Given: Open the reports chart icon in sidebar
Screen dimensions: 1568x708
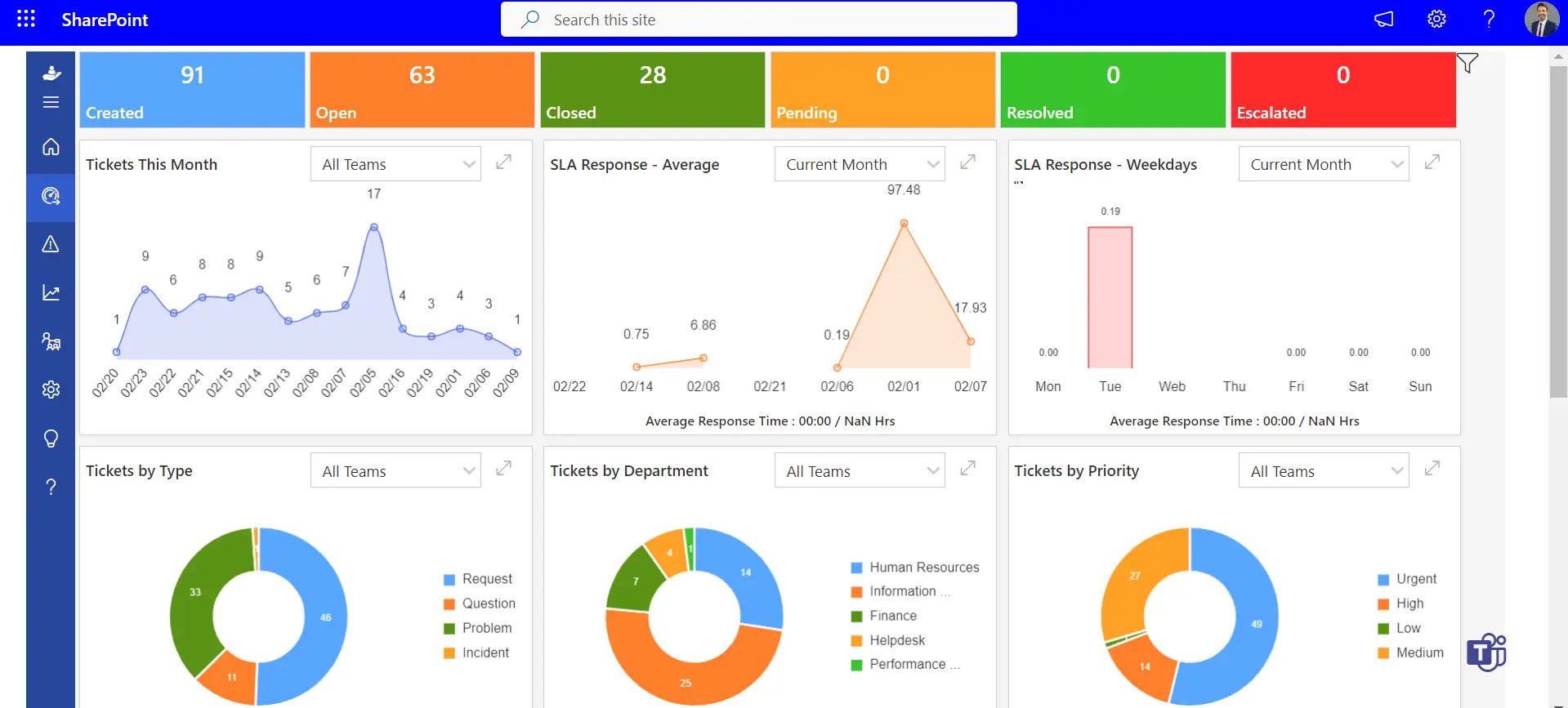Looking at the screenshot, I should point(51,292).
